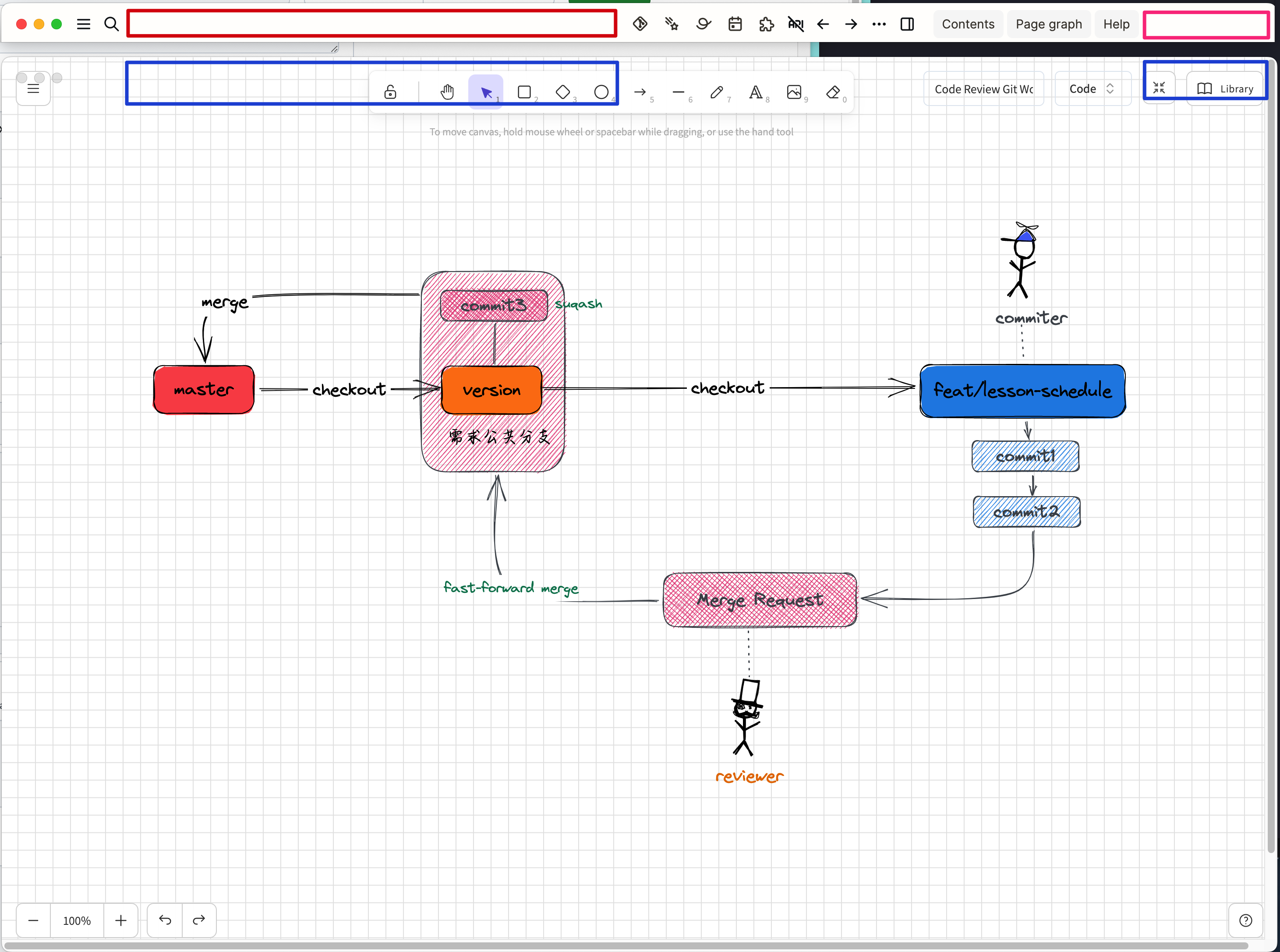Activate the Eraser tool
1280x952 pixels.
coord(833,92)
